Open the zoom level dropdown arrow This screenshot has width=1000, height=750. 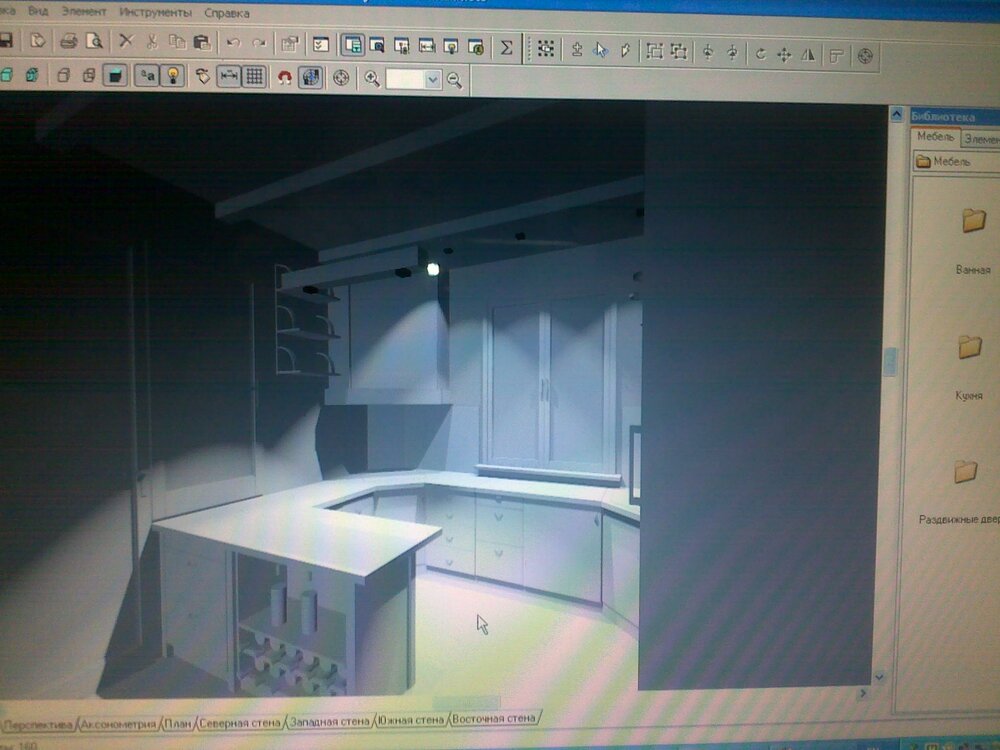click(432, 80)
